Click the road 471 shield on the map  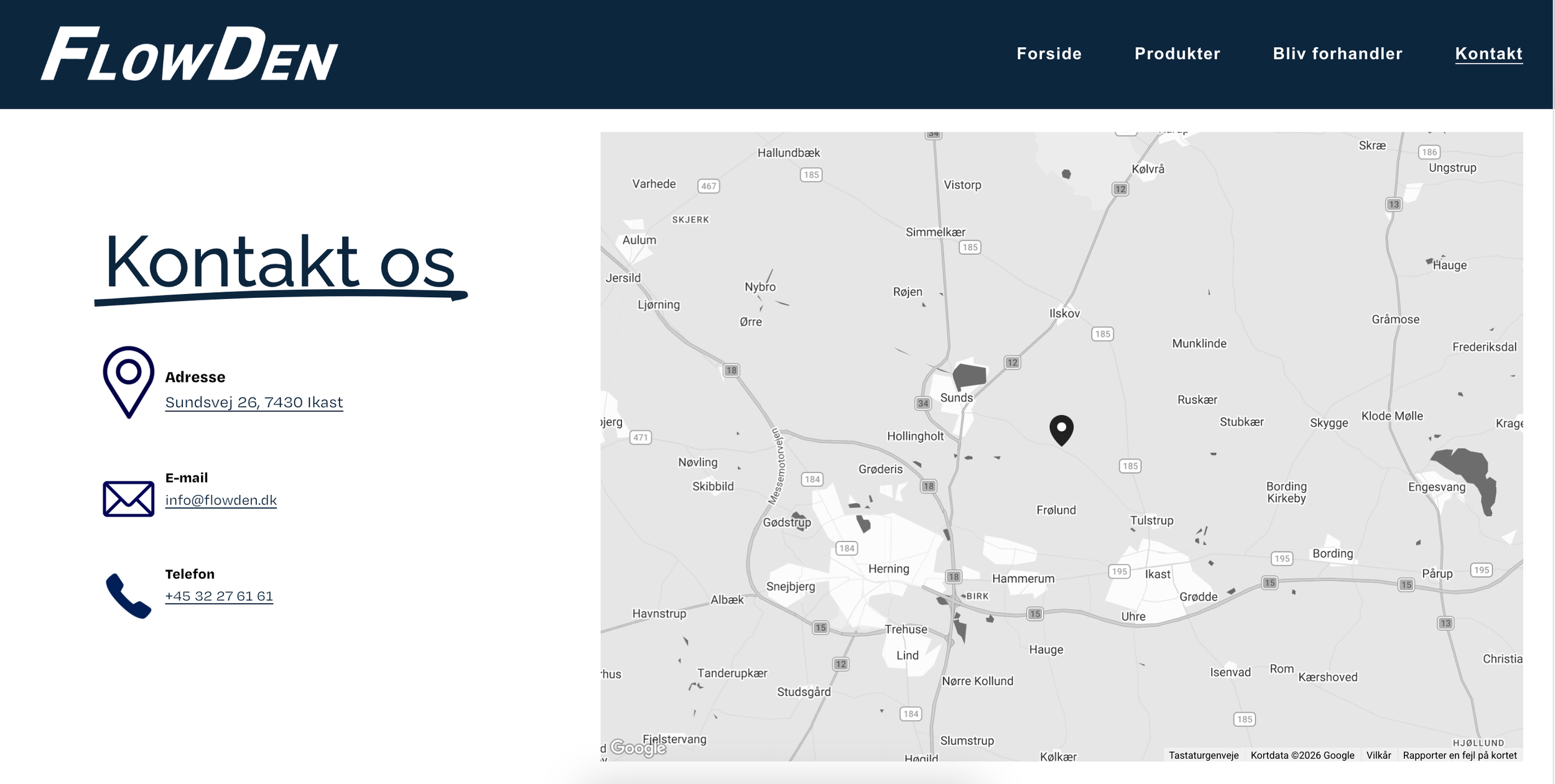coord(640,438)
